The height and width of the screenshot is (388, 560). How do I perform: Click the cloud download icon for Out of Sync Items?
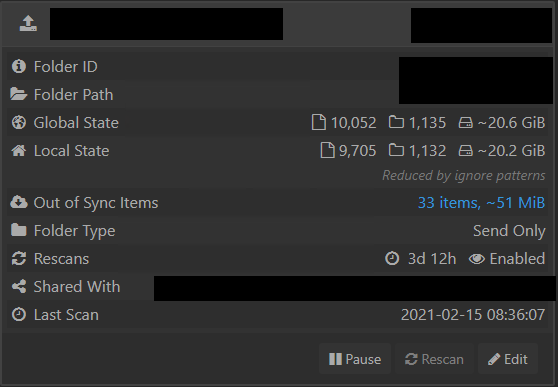point(19,202)
